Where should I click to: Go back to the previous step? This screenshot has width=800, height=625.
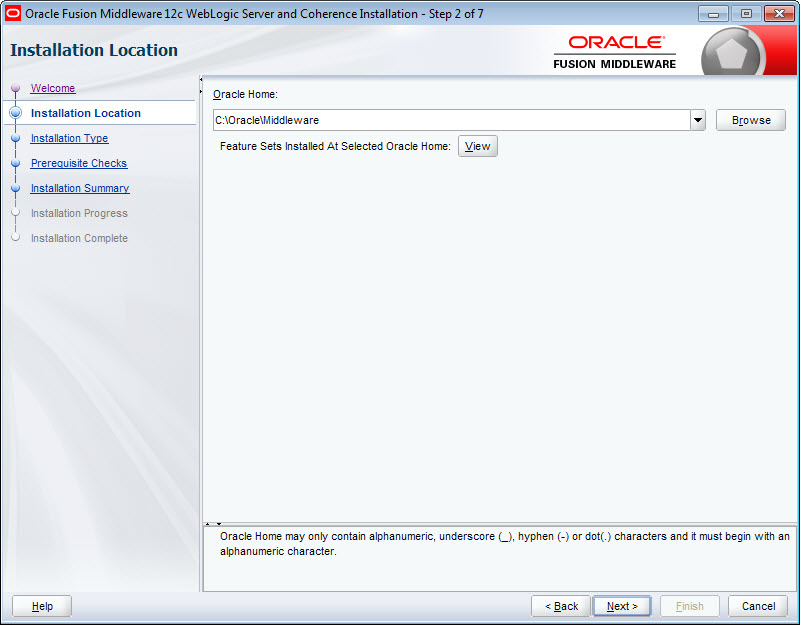tap(561, 606)
